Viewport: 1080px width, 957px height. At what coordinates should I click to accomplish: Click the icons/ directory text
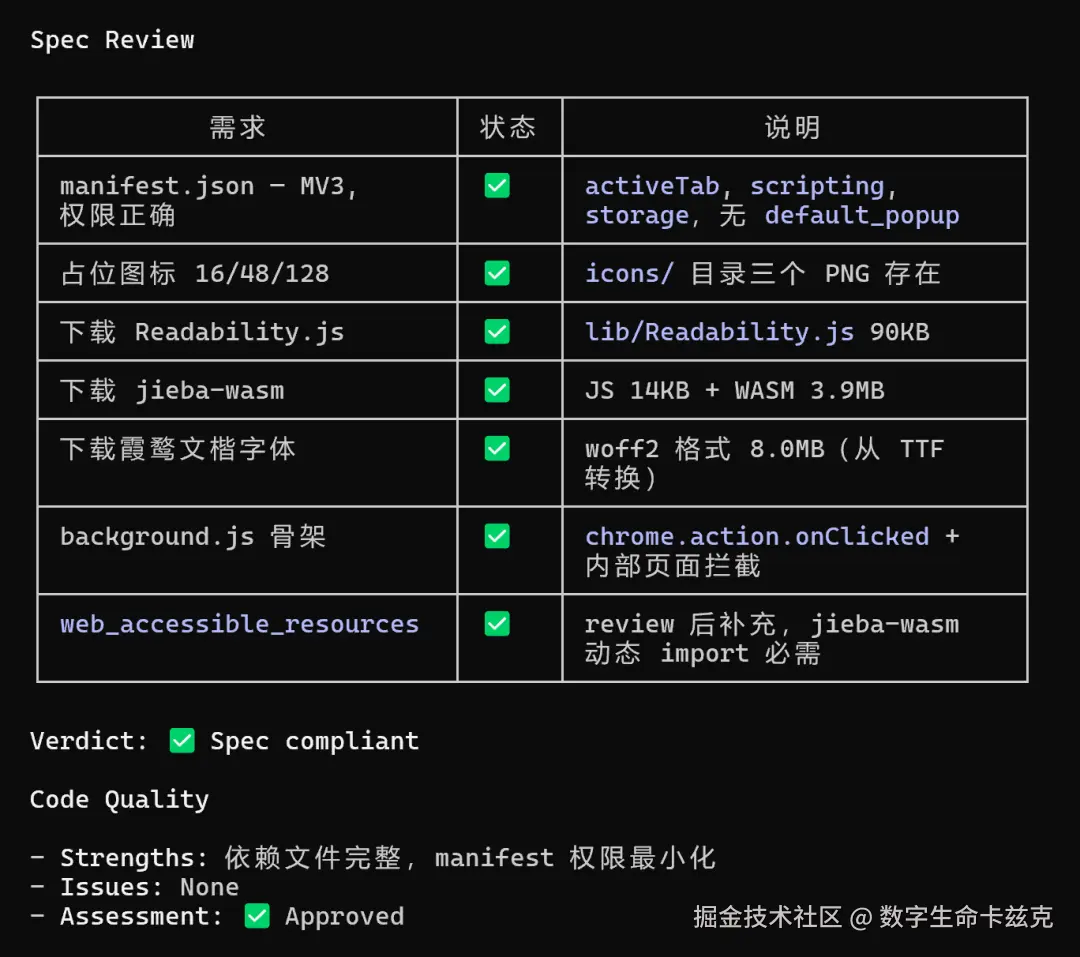point(629,274)
